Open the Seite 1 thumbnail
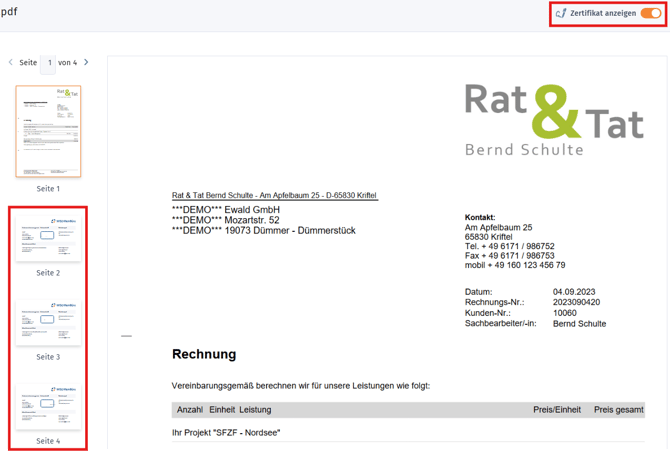 point(48,131)
